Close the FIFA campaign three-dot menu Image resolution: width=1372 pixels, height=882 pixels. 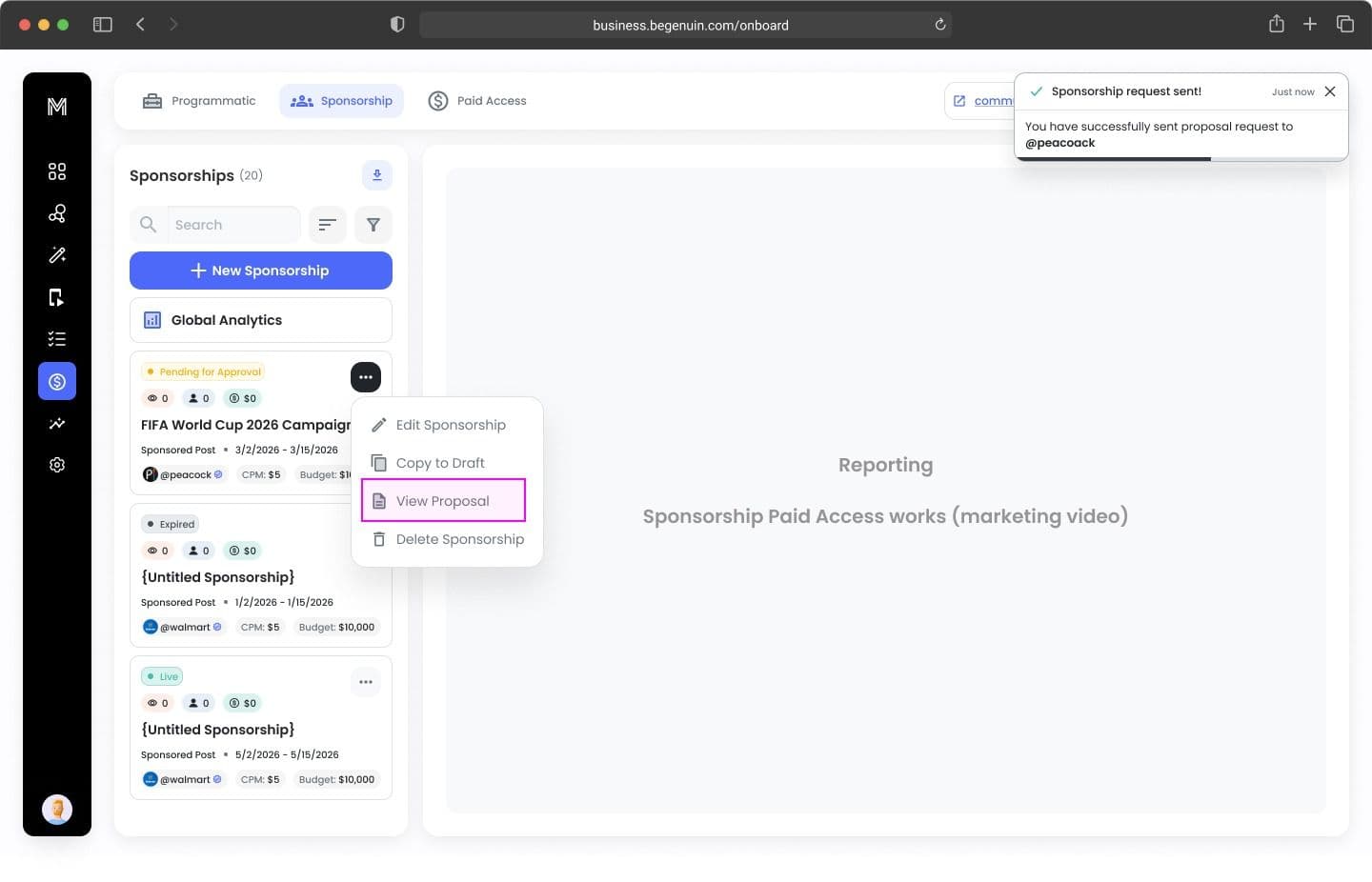tap(366, 377)
